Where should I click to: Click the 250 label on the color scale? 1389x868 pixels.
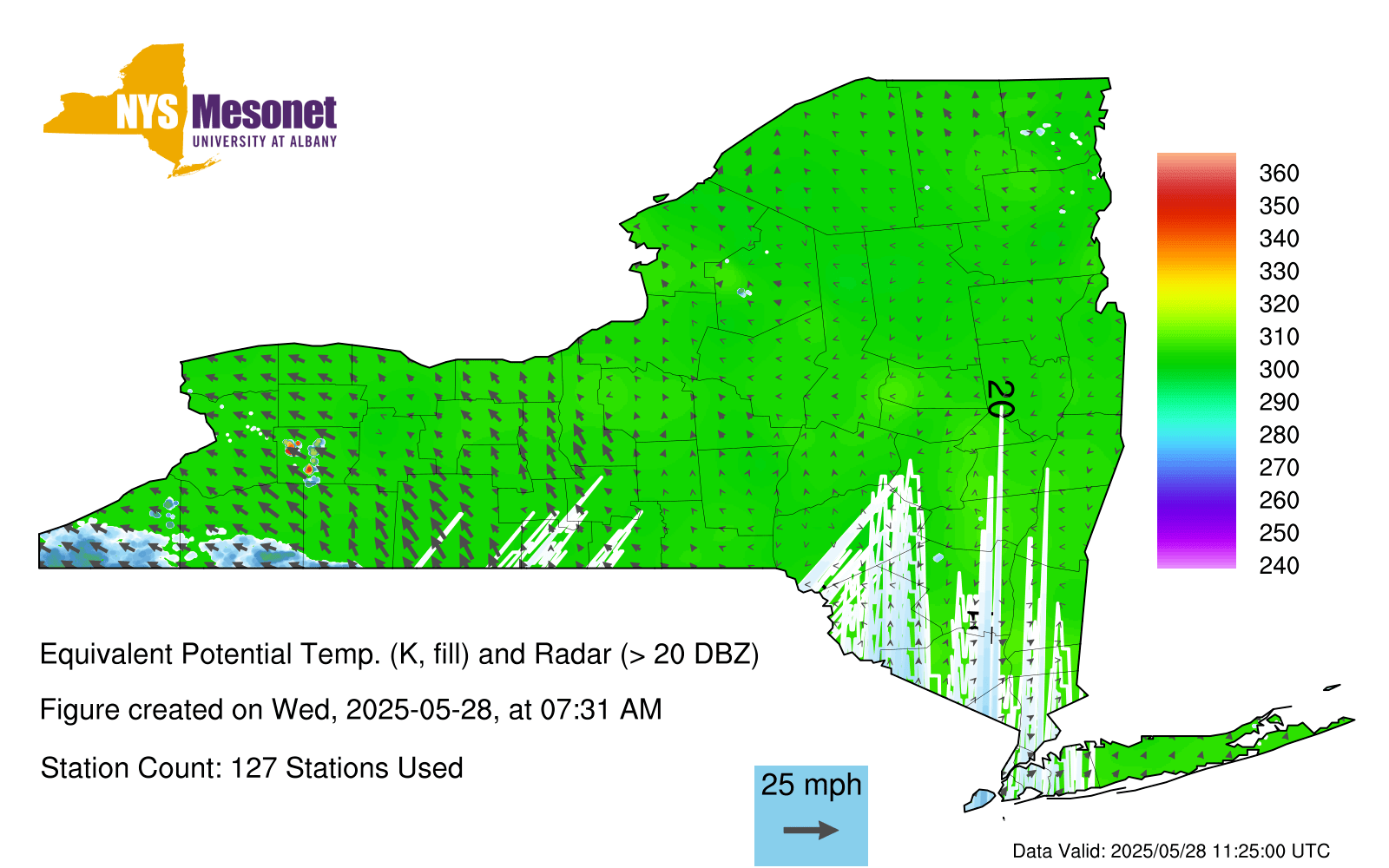1279,533
